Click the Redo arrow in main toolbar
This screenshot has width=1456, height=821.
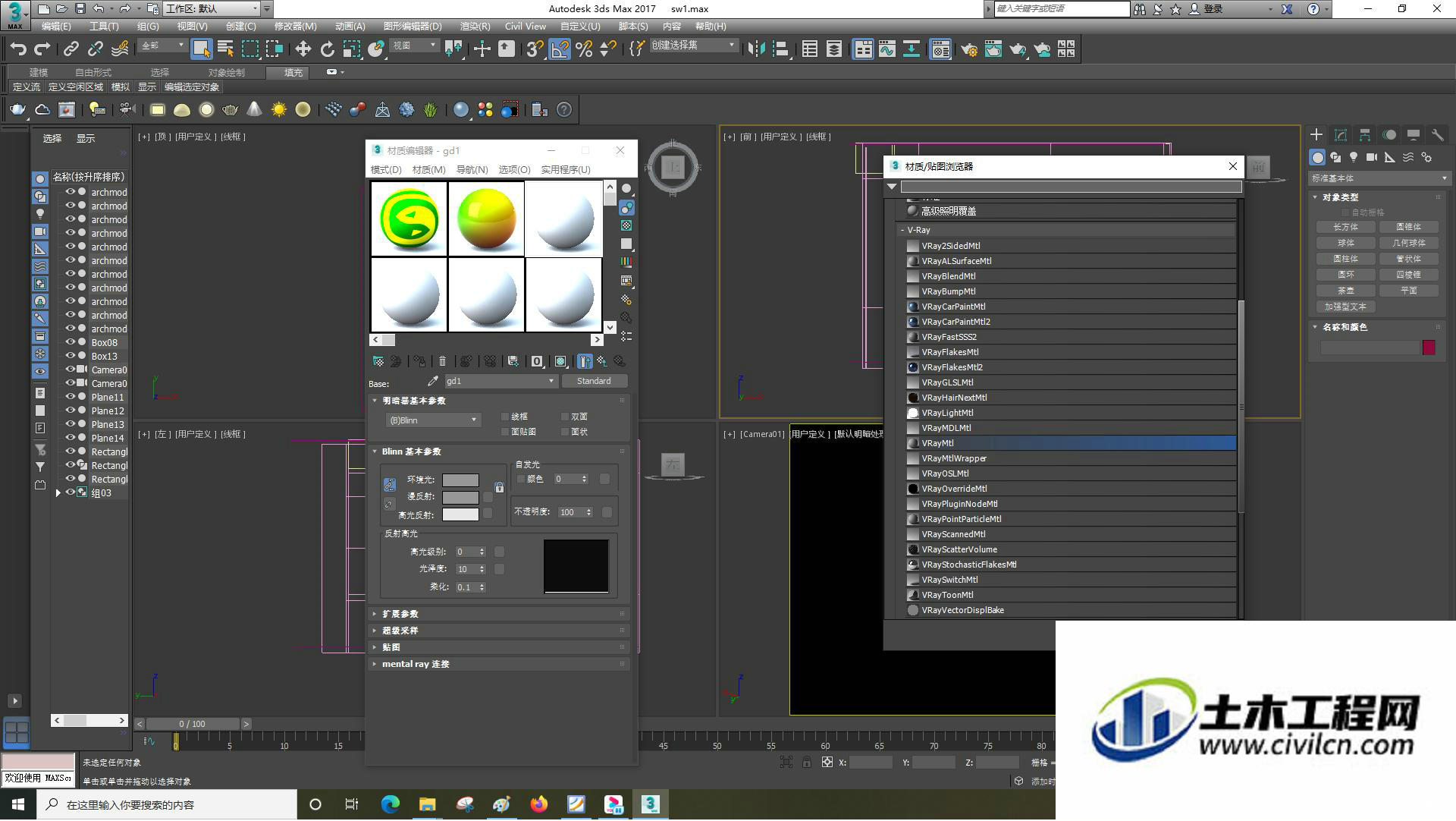[x=42, y=49]
